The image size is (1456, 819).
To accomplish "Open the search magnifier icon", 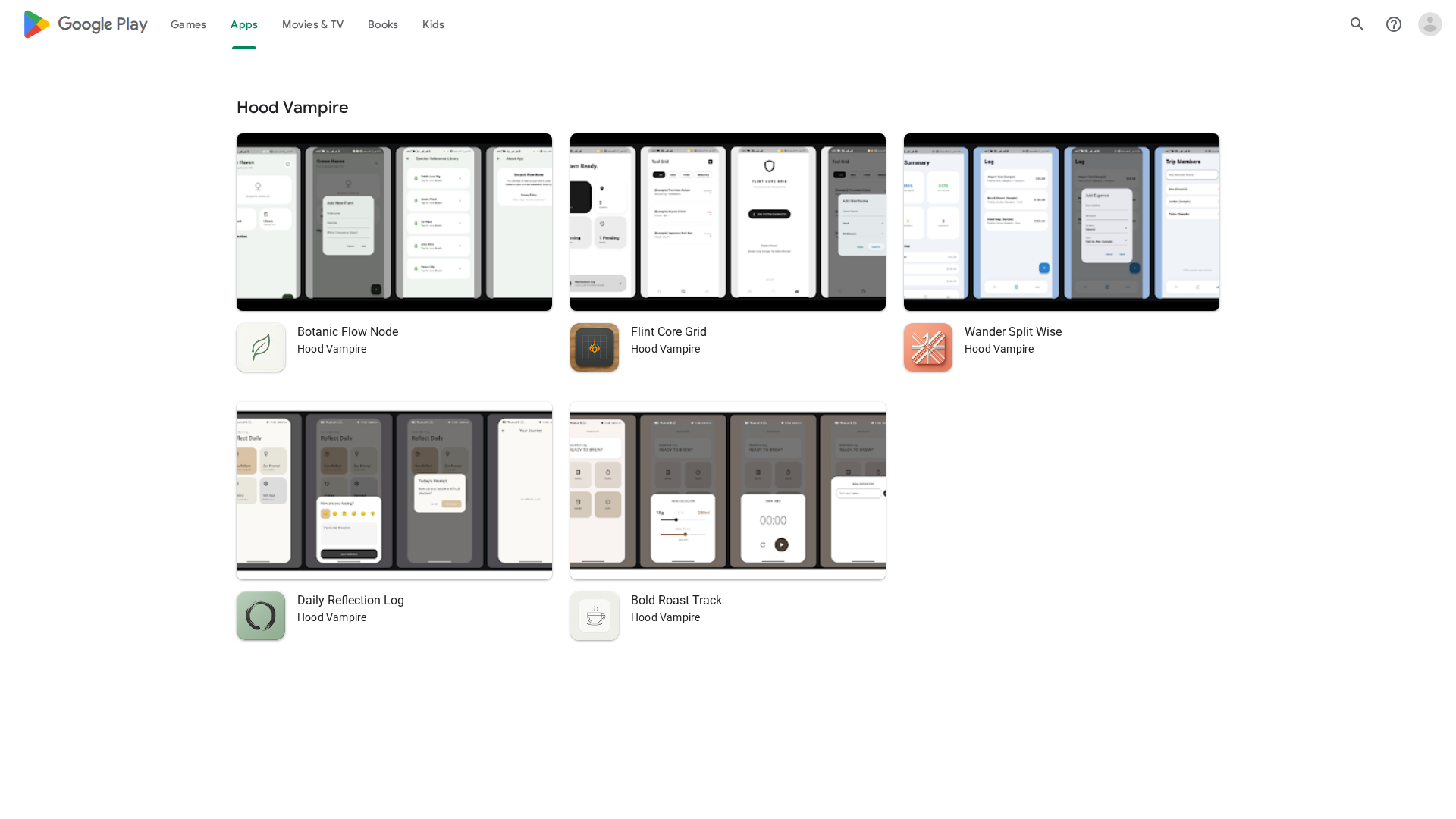I will (1357, 24).
